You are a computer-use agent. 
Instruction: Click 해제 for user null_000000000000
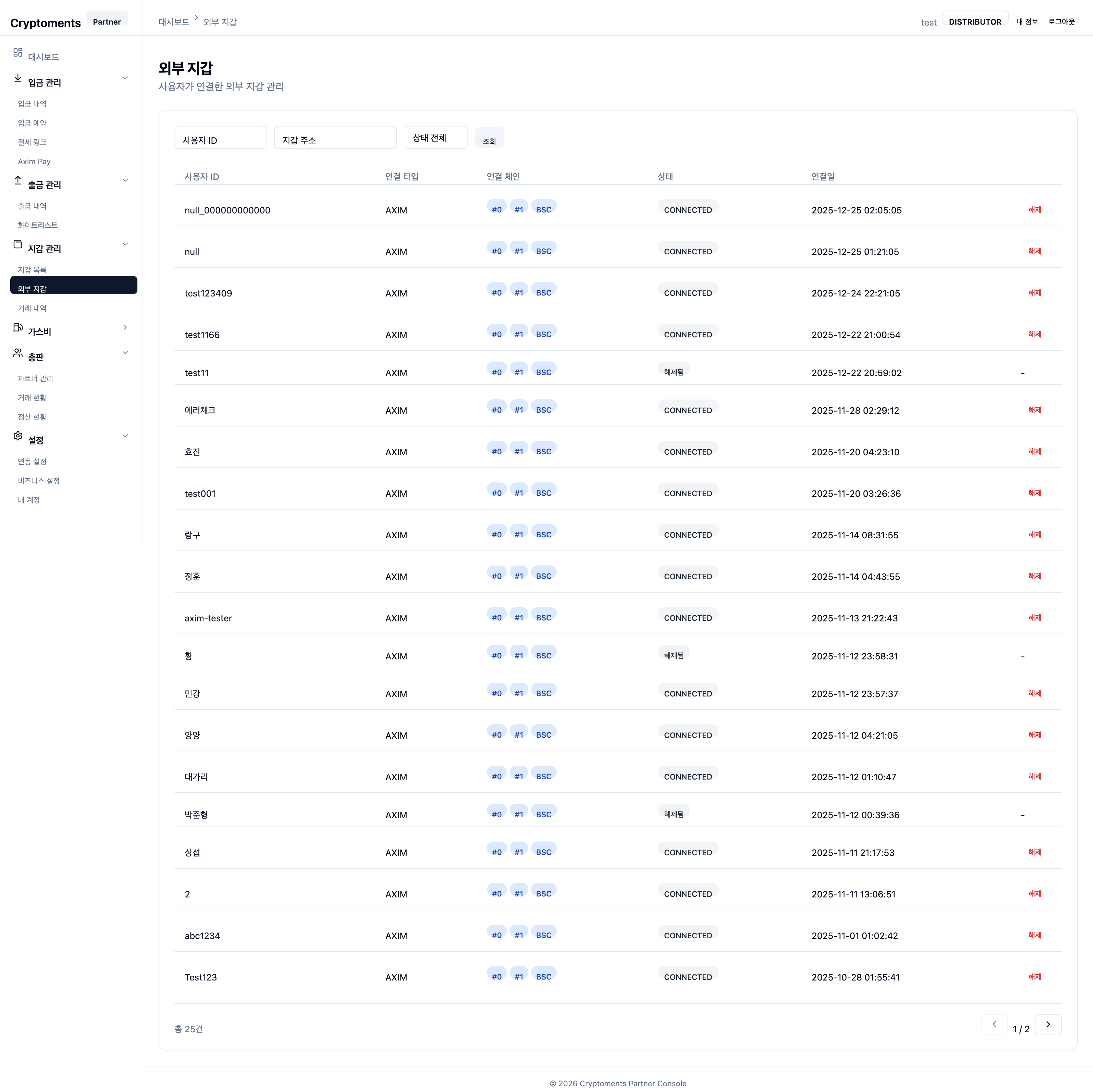1035,210
